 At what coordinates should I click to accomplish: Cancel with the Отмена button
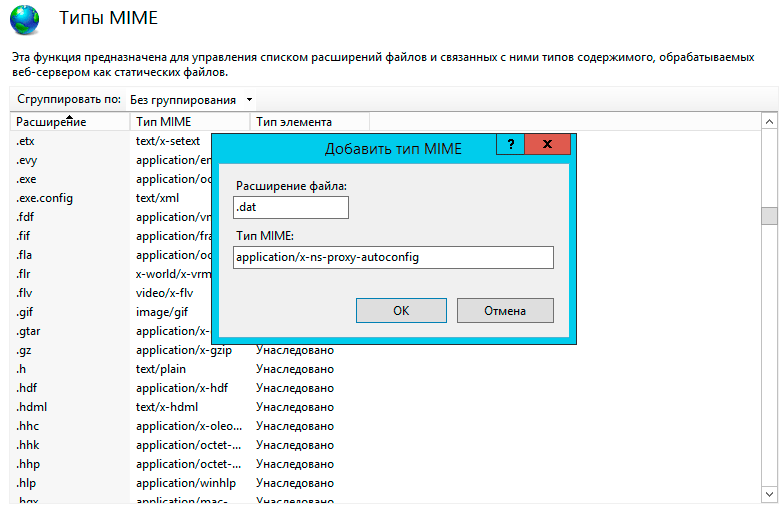pyautogui.click(x=505, y=311)
